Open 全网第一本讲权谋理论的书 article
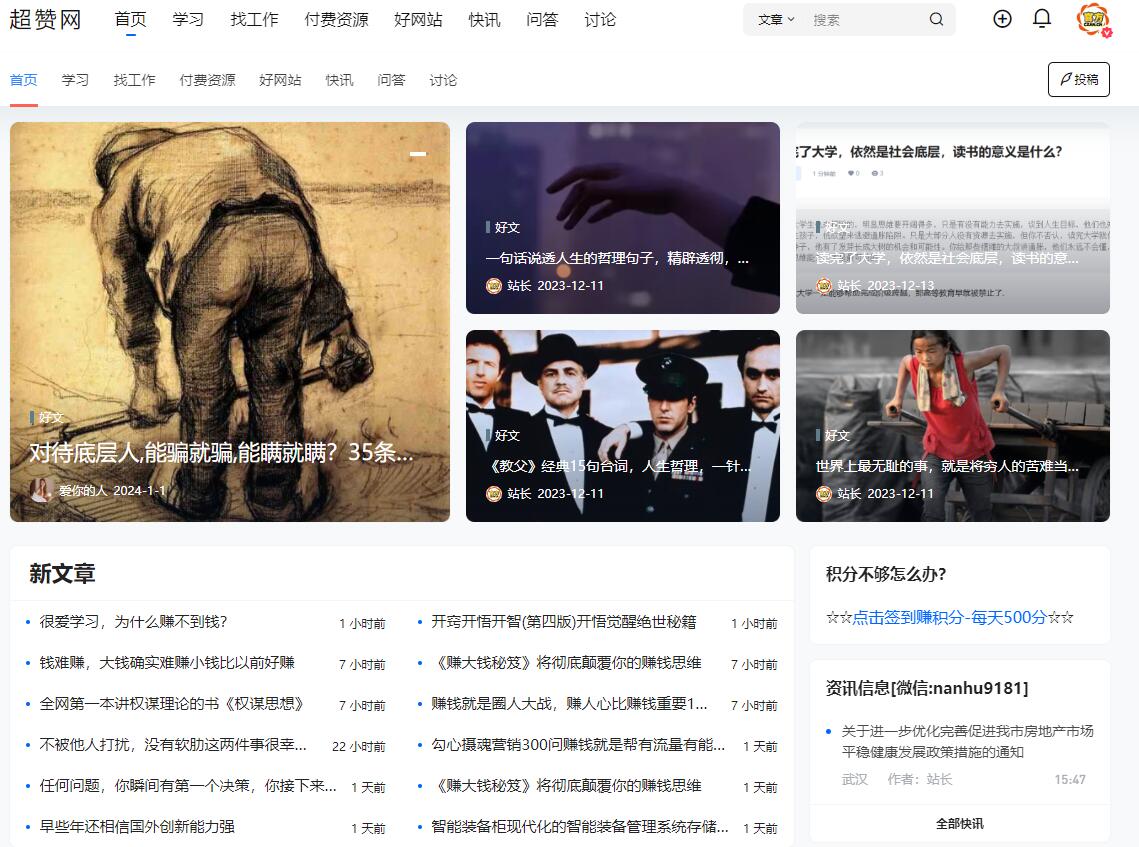The height and width of the screenshot is (847, 1139). pyautogui.click(x=171, y=703)
